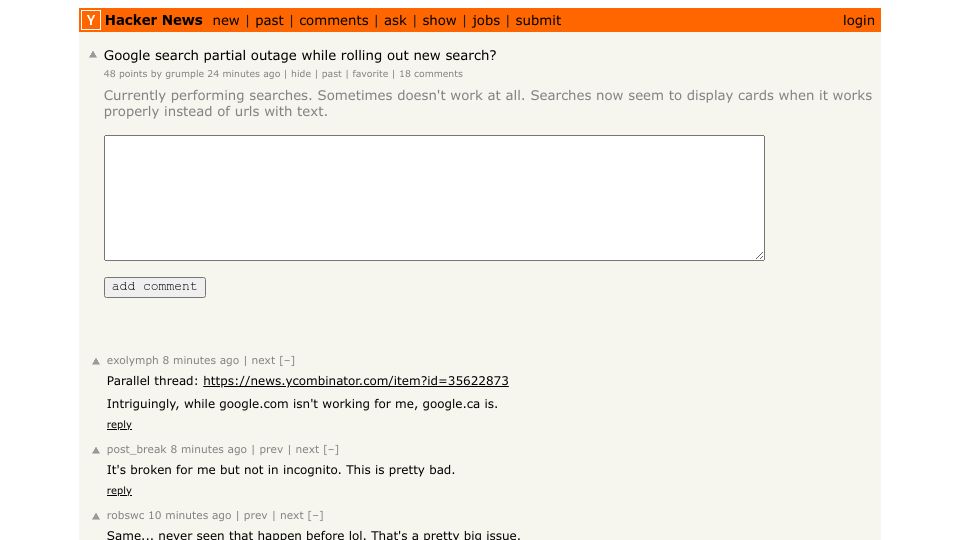960x540 pixels.
Task: Reply to exolymph's comment
Action: (x=119, y=424)
